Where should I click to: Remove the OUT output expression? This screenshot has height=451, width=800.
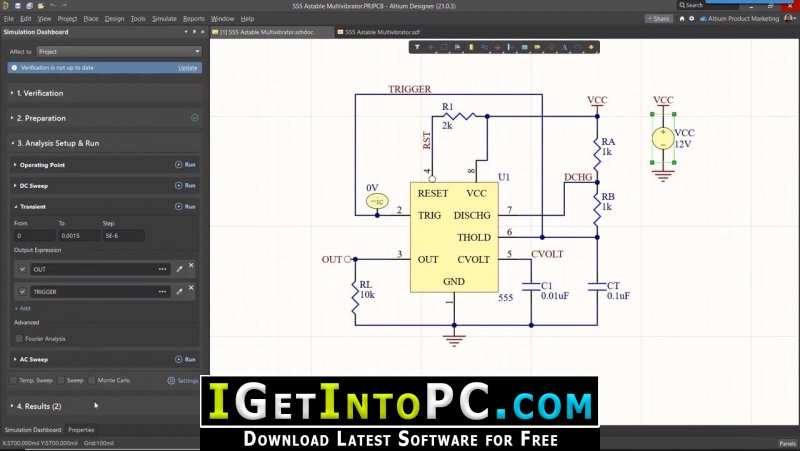pyautogui.click(x=191, y=265)
